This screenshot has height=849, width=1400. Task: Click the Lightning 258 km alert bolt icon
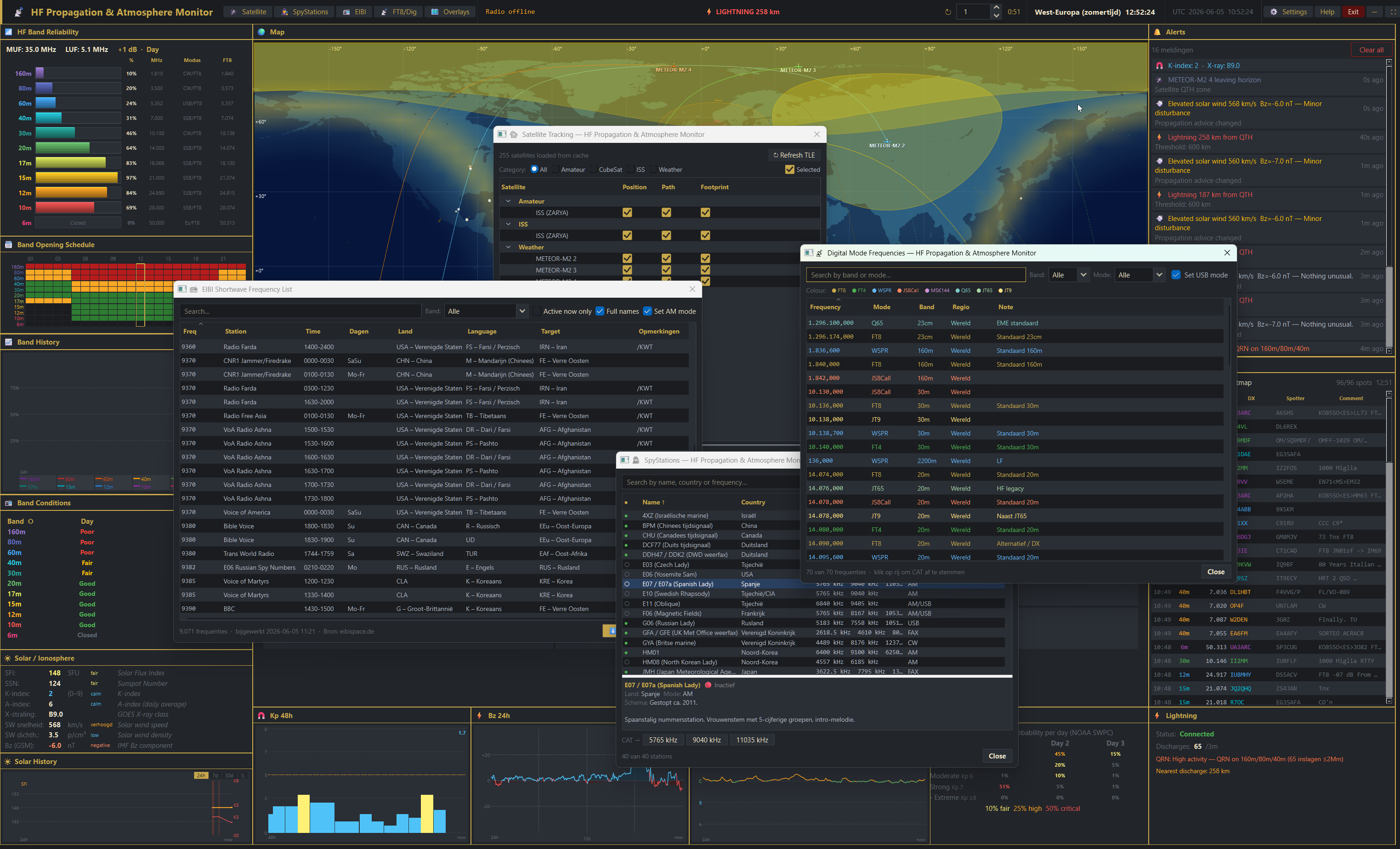pos(1160,137)
